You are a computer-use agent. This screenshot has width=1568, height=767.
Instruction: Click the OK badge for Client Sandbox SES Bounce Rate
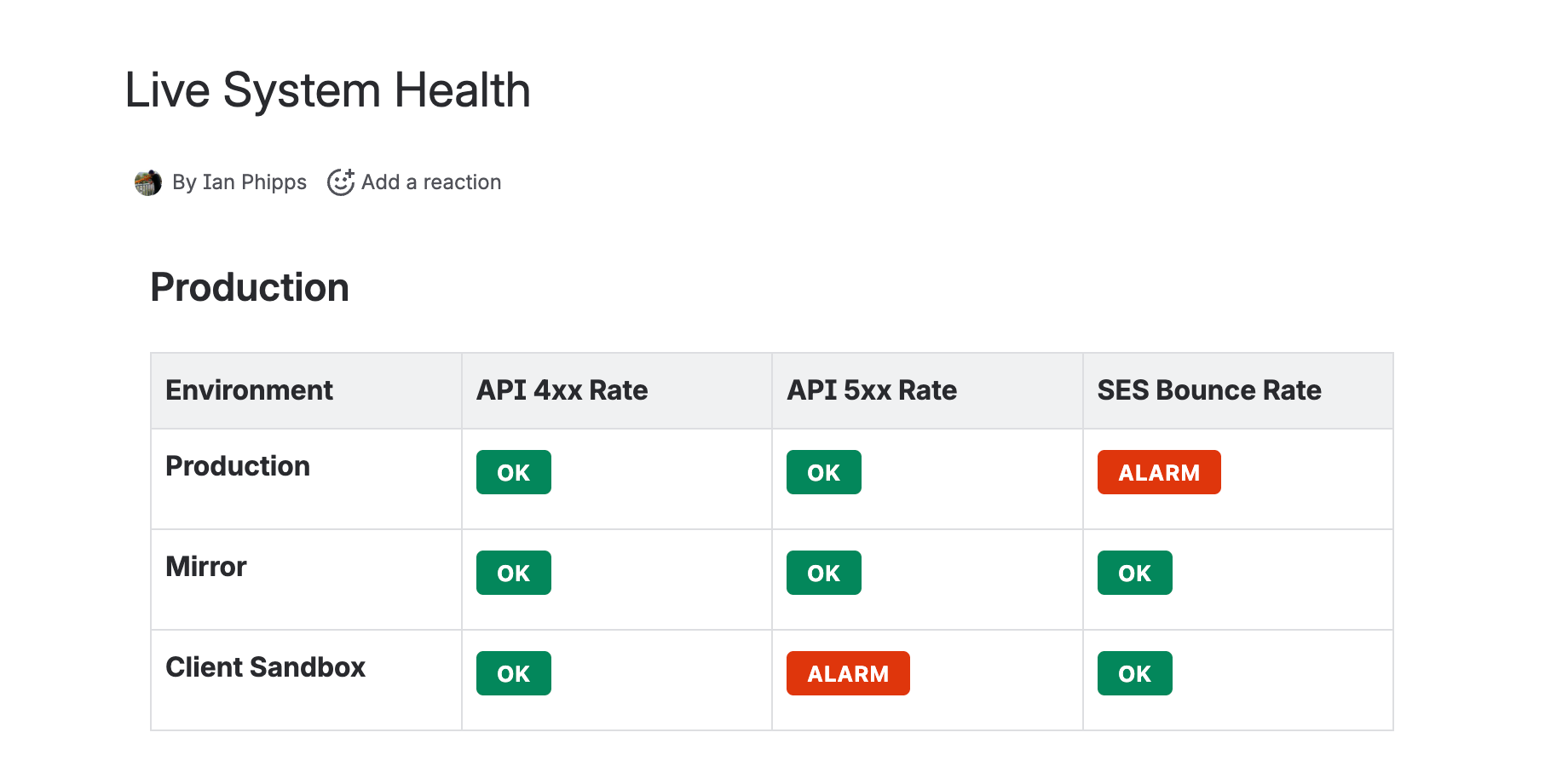click(1134, 672)
